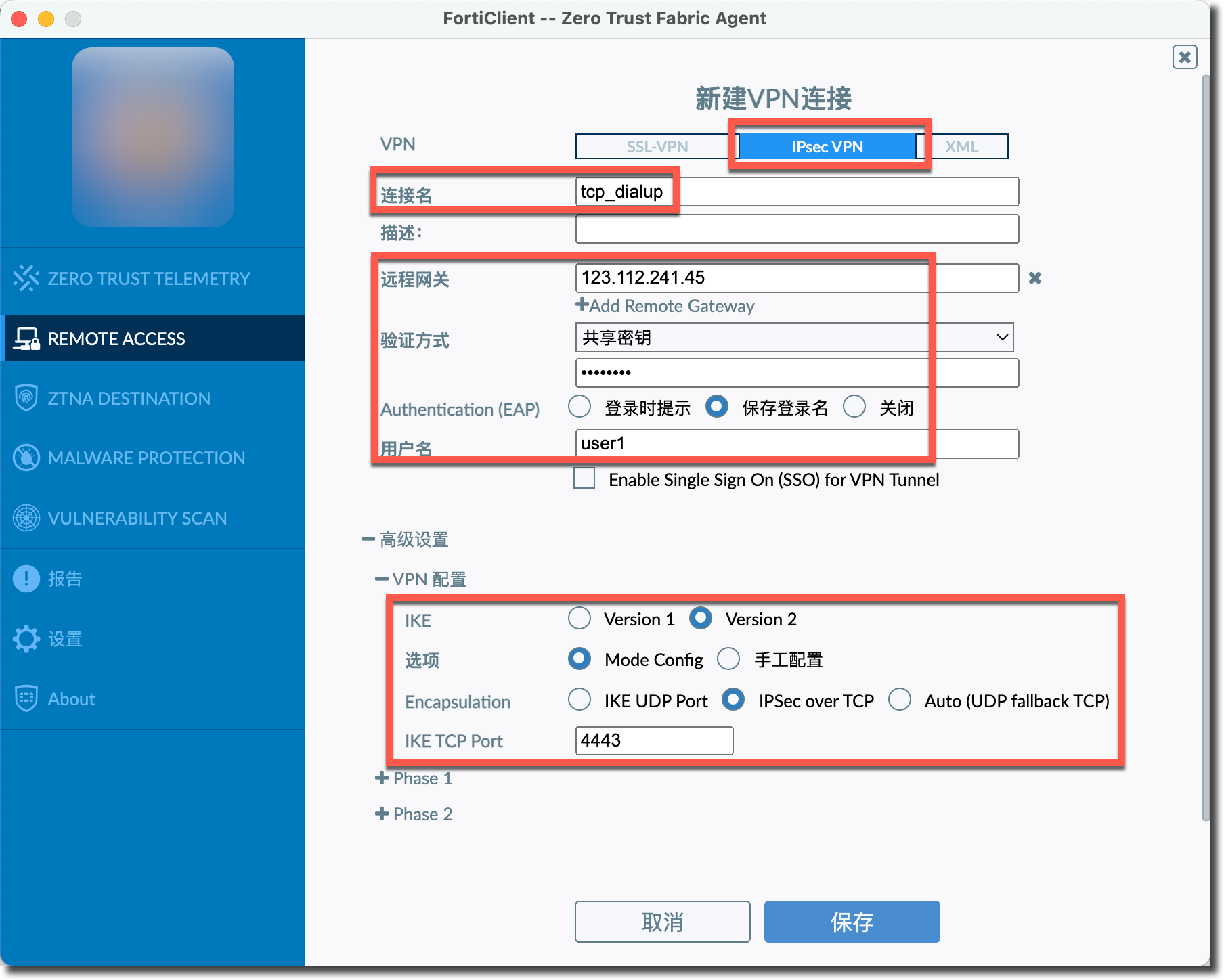Open ZTNA Destination in the sidebar
The height and width of the screenshot is (980, 1224).
tap(152, 398)
